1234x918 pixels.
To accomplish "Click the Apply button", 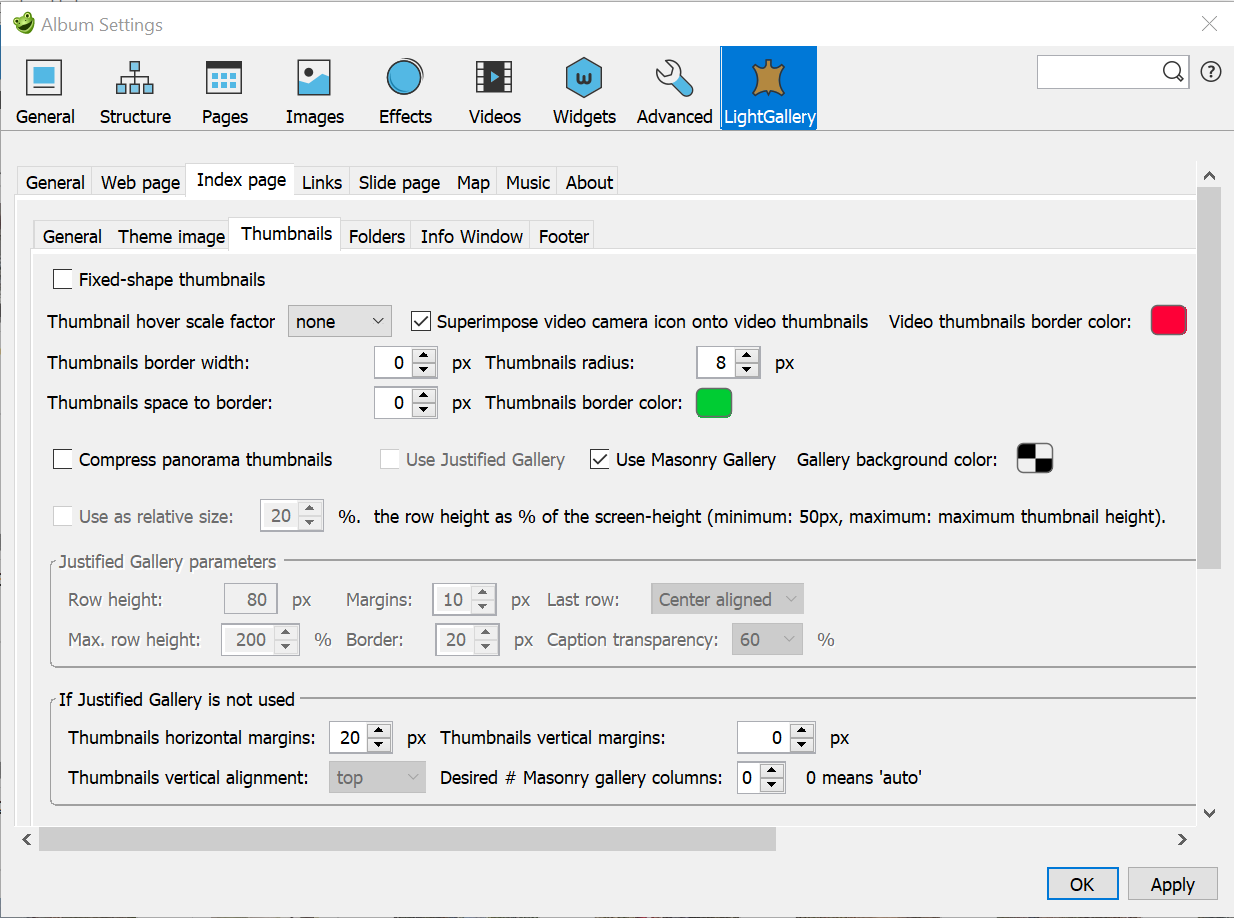I will pyautogui.click(x=1172, y=884).
